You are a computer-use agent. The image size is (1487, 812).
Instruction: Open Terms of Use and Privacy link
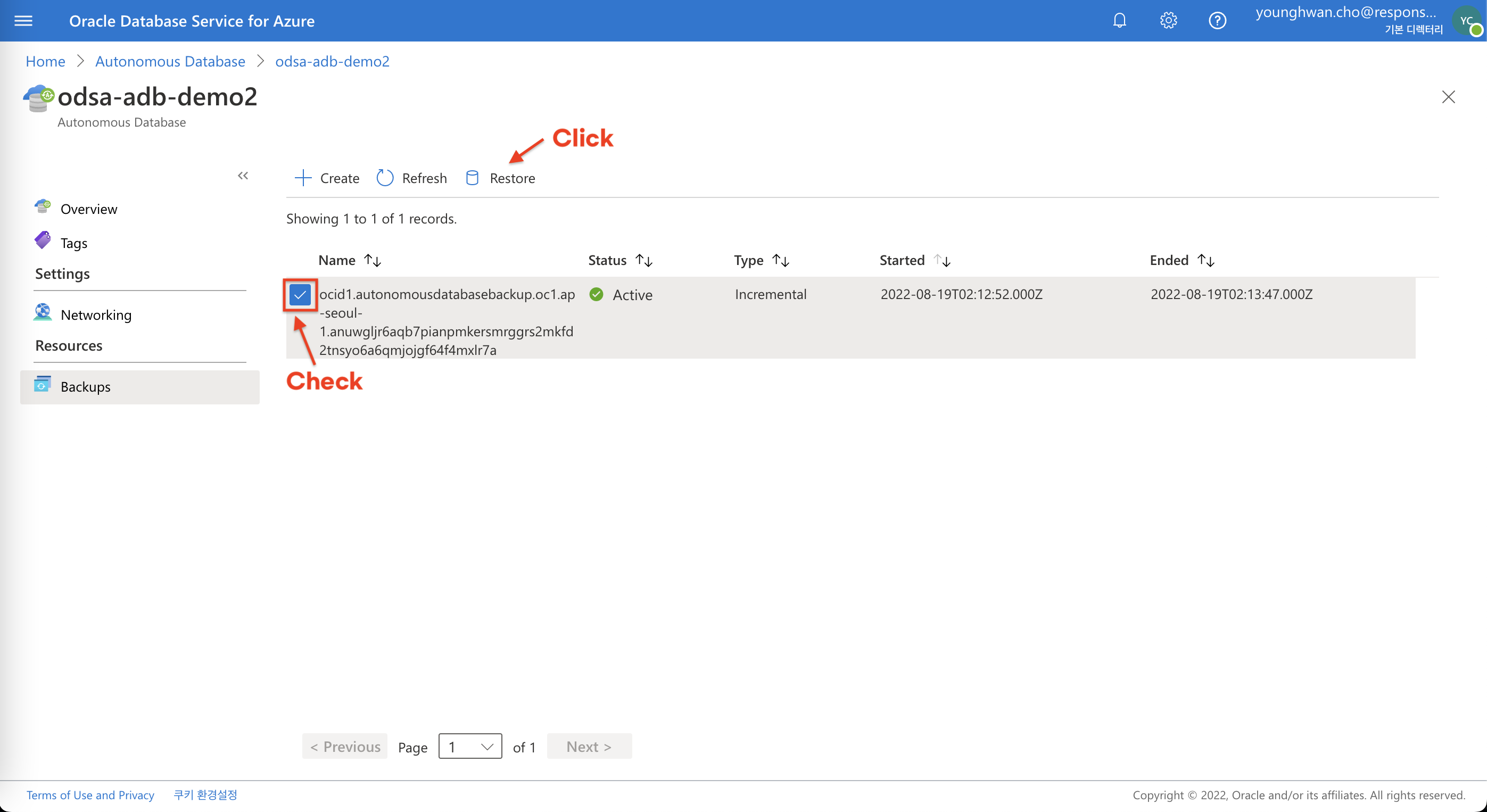(90, 796)
